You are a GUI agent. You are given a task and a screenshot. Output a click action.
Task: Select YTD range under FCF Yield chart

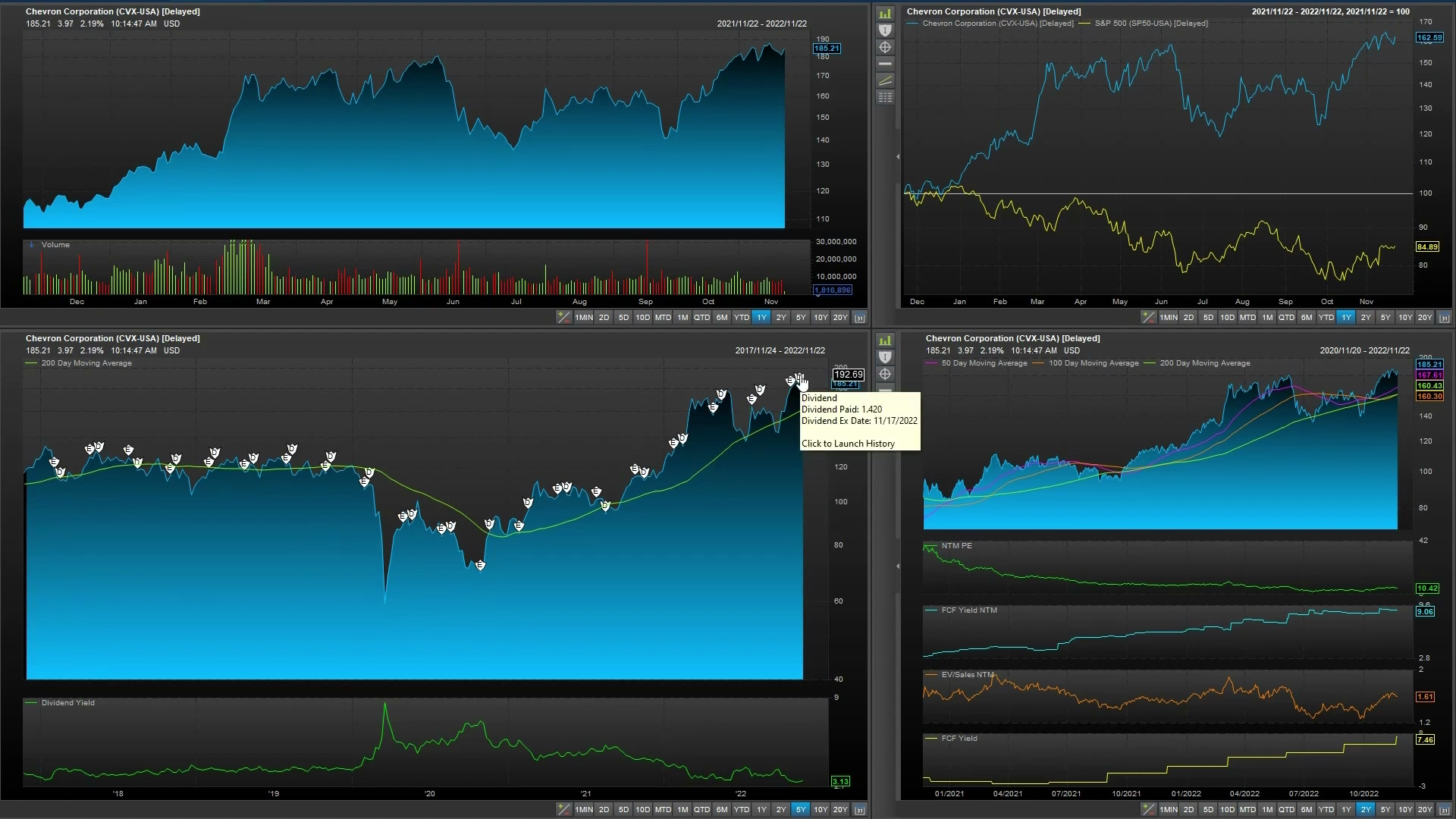(x=1326, y=810)
